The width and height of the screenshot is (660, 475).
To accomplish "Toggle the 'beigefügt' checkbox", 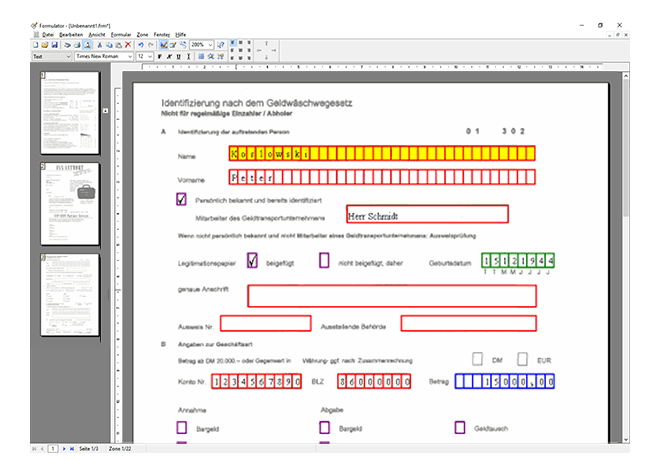I will [x=252, y=261].
